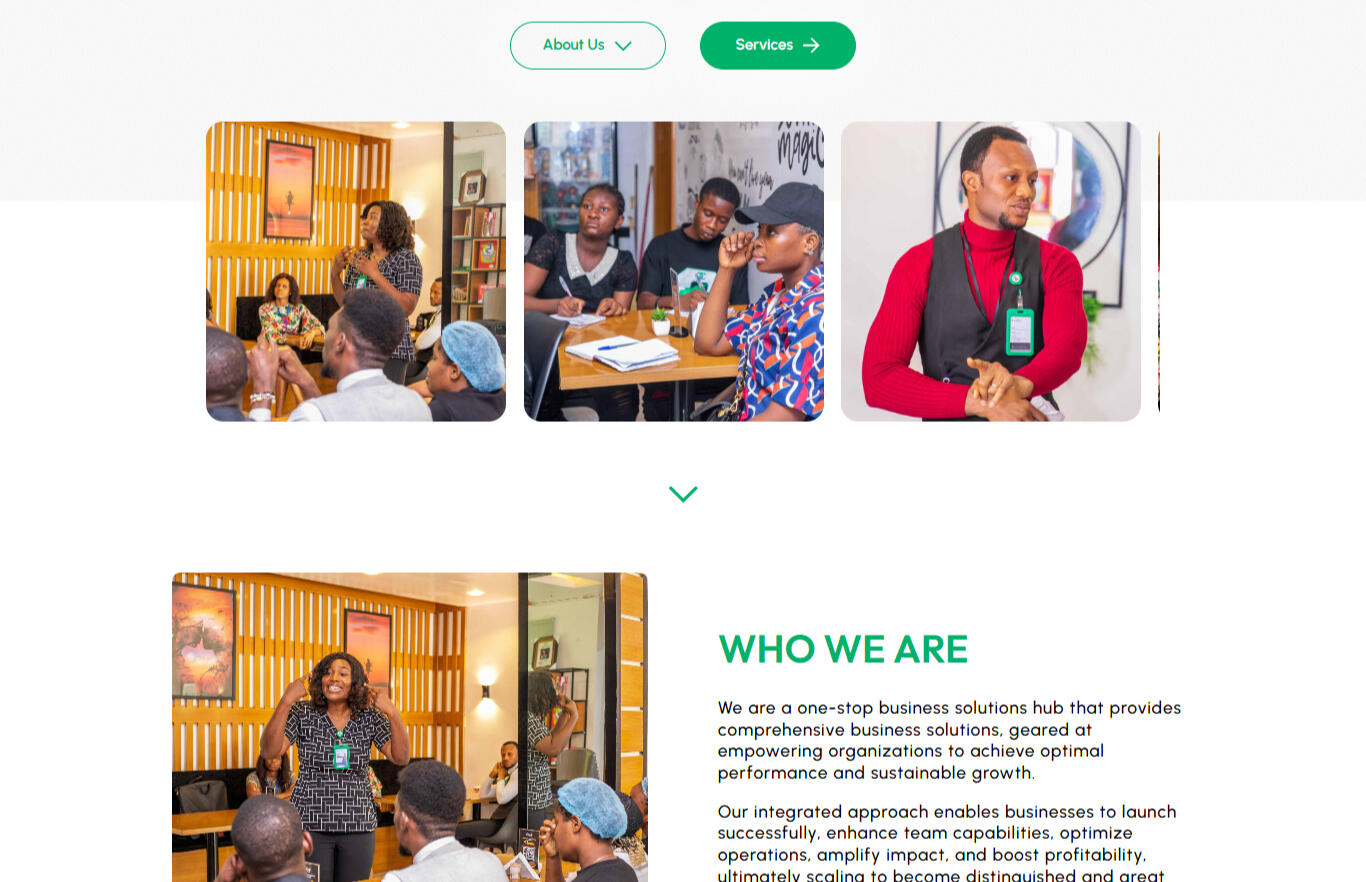This screenshot has width=1366, height=882.
Task: Go to the Services page button
Action: 778,45
